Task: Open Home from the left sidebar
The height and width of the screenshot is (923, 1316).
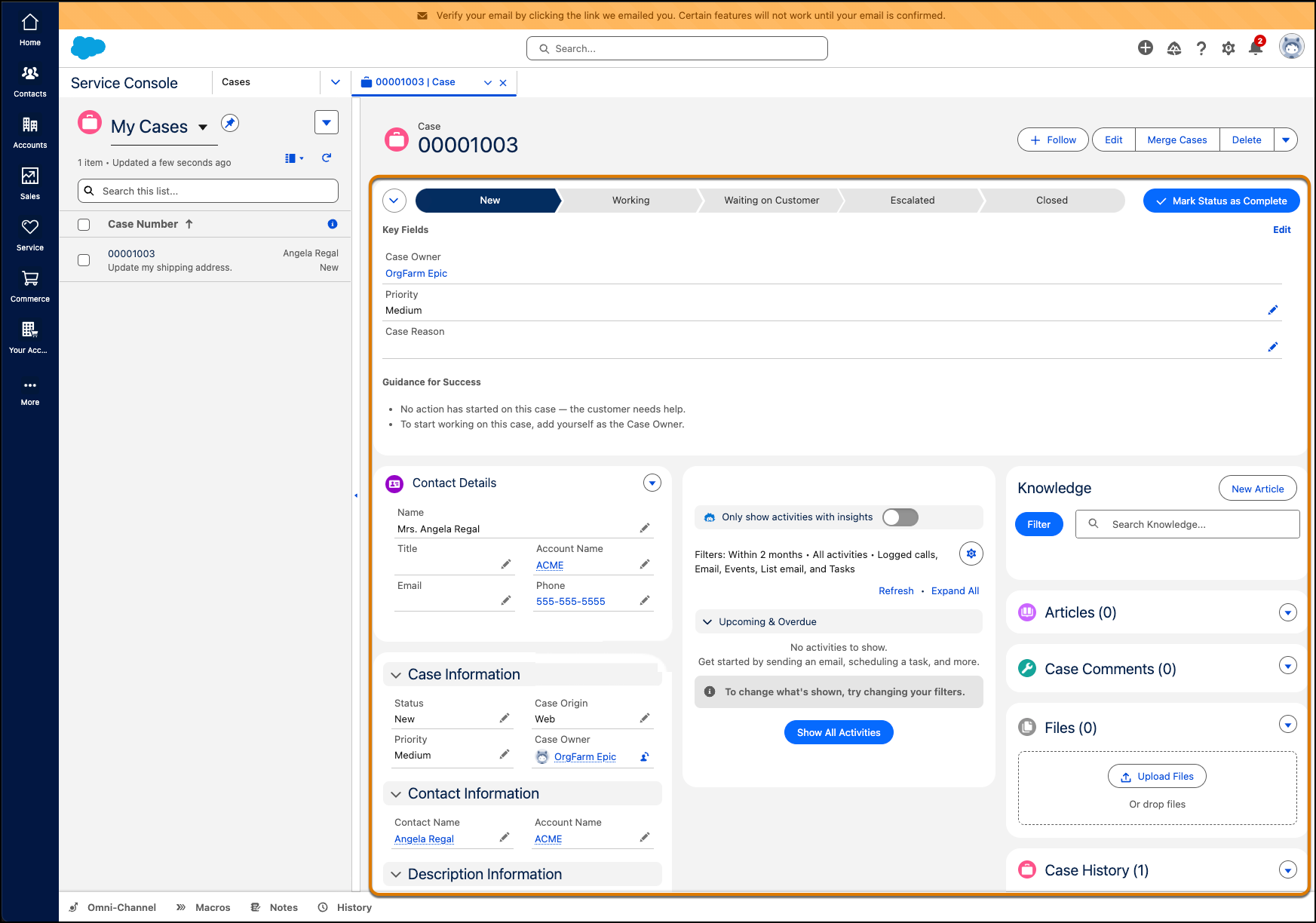Action: tap(30, 30)
